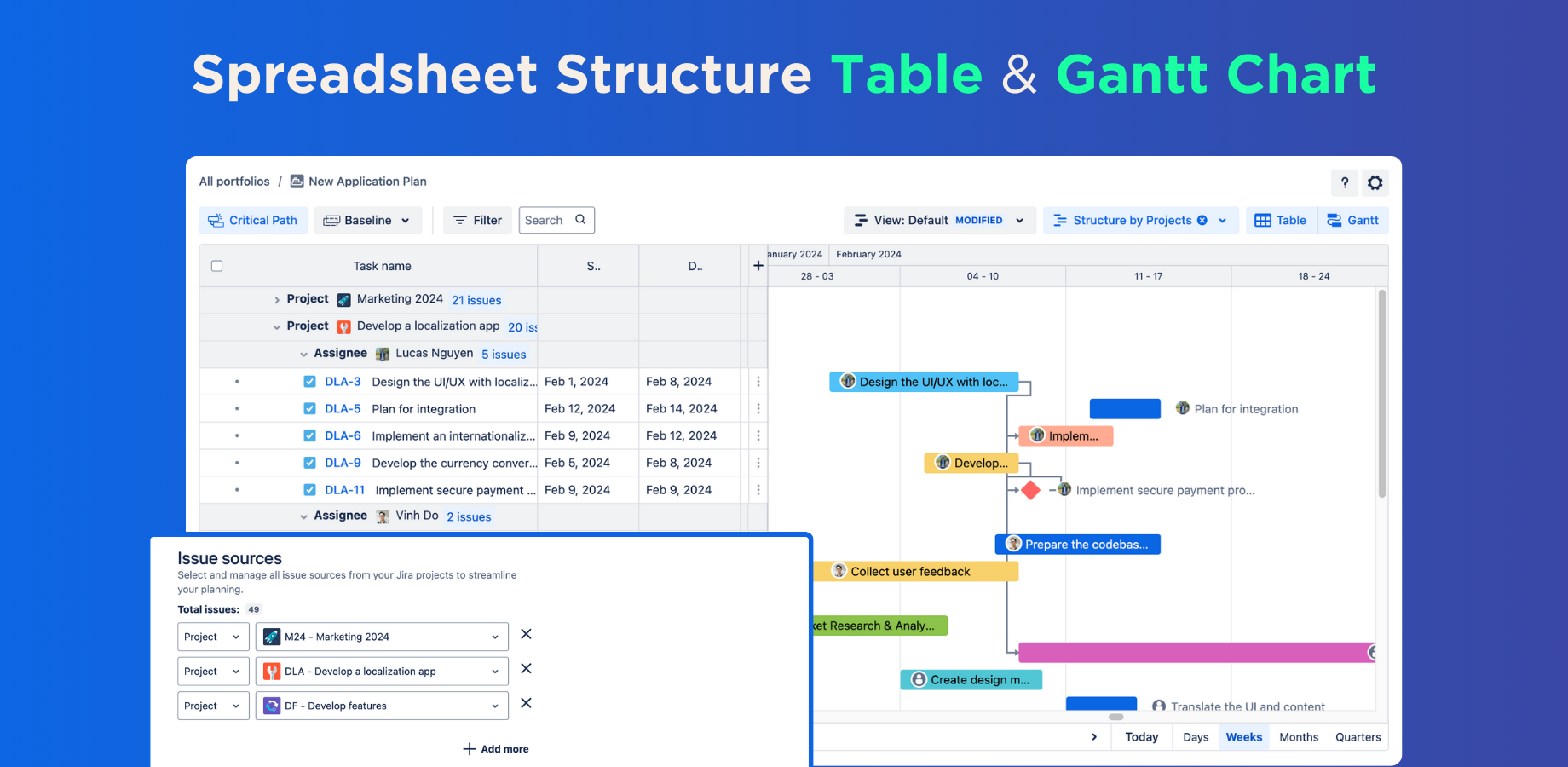This screenshot has height=767, width=1568.
Task: Click the add column plus icon
Action: pyautogui.click(x=758, y=266)
